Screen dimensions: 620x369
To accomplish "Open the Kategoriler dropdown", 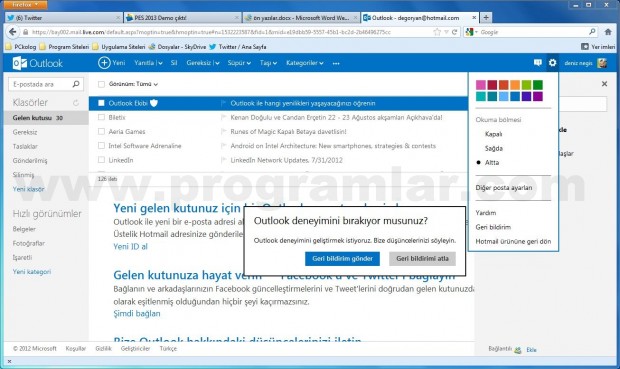I will pos(304,63).
